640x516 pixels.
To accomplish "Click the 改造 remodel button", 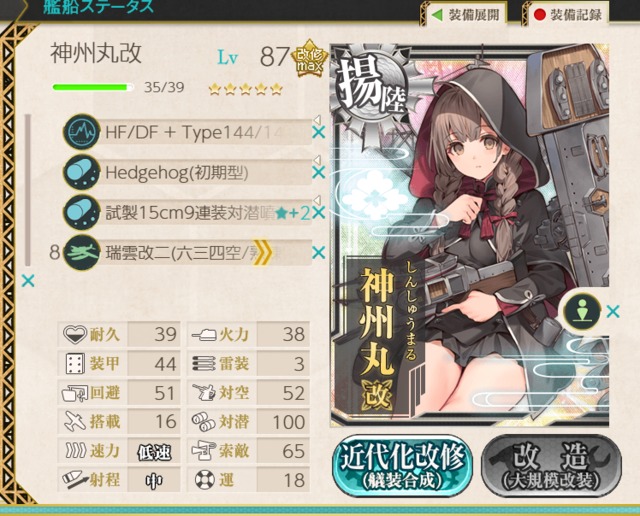I will pos(551,465).
